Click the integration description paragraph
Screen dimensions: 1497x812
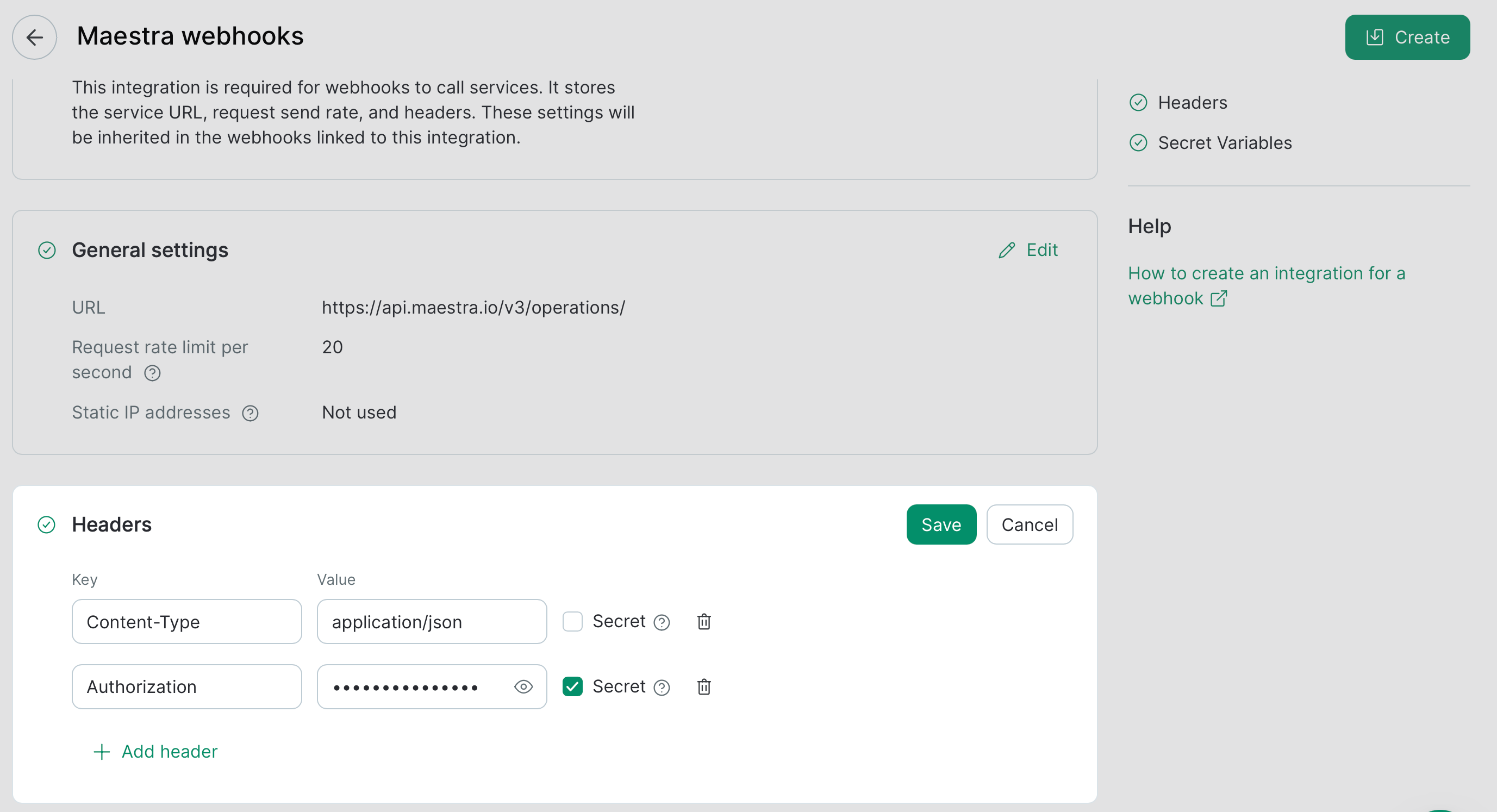point(353,113)
